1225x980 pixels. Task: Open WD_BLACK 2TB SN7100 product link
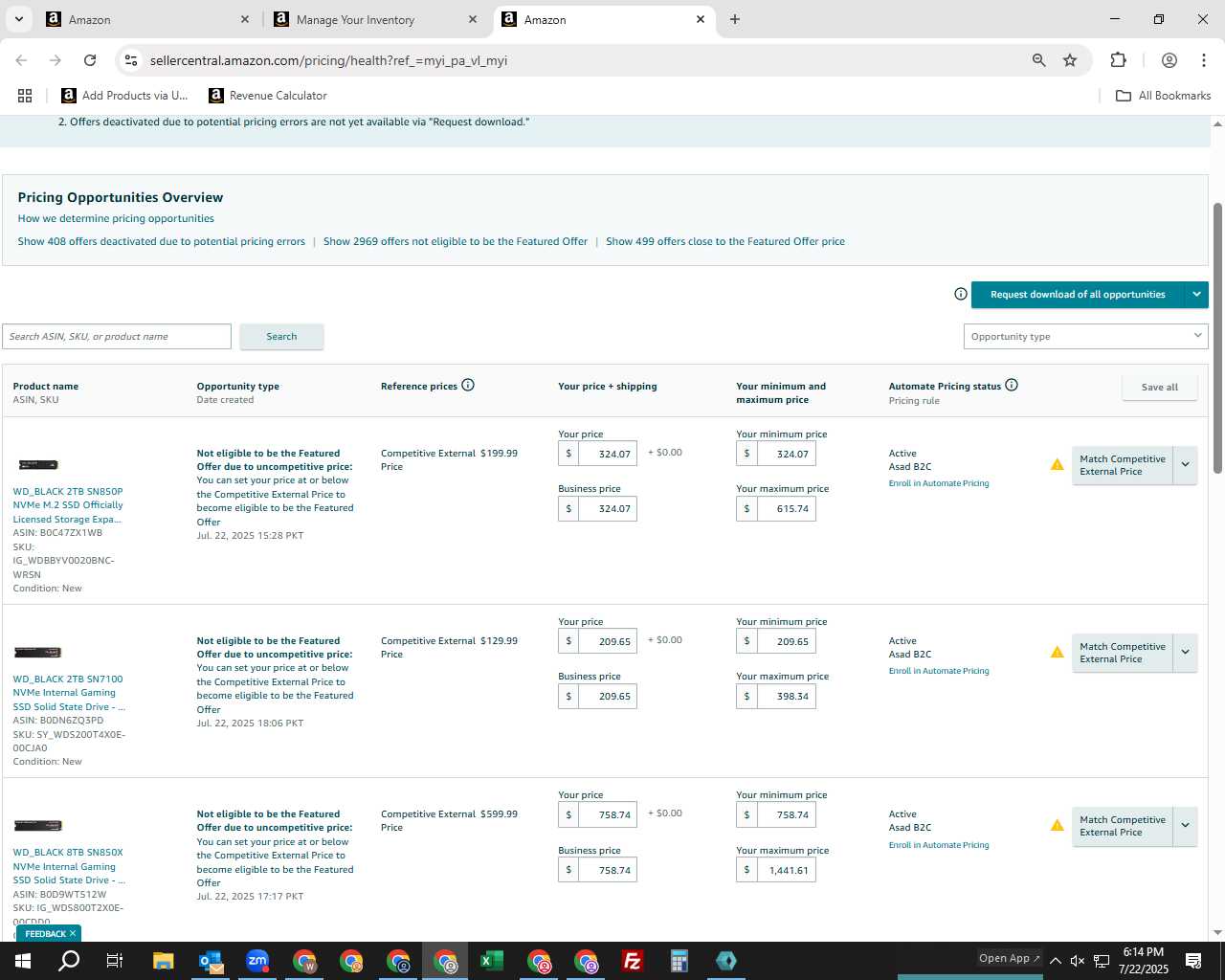coord(69,693)
